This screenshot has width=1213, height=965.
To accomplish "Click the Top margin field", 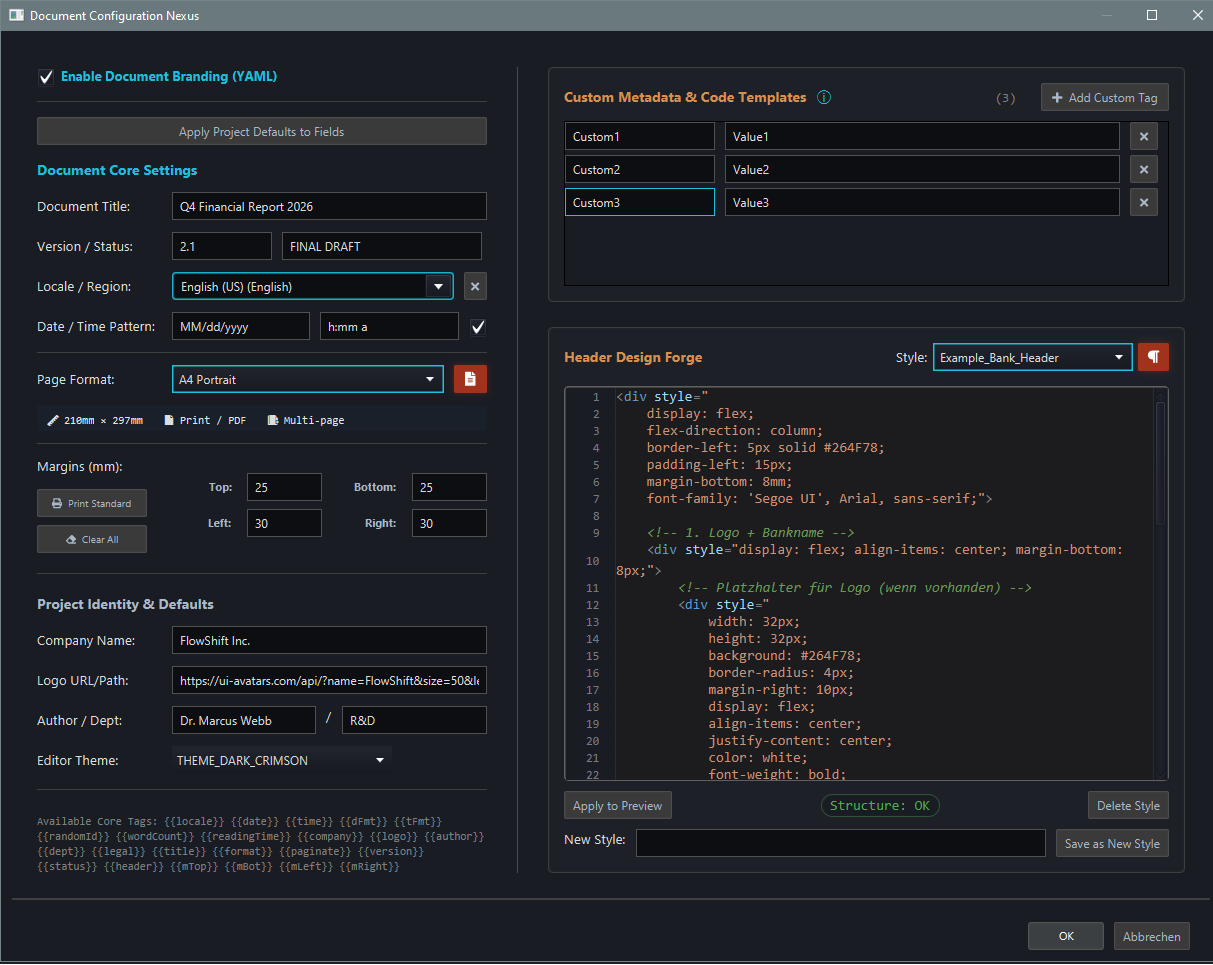I will point(284,488).
